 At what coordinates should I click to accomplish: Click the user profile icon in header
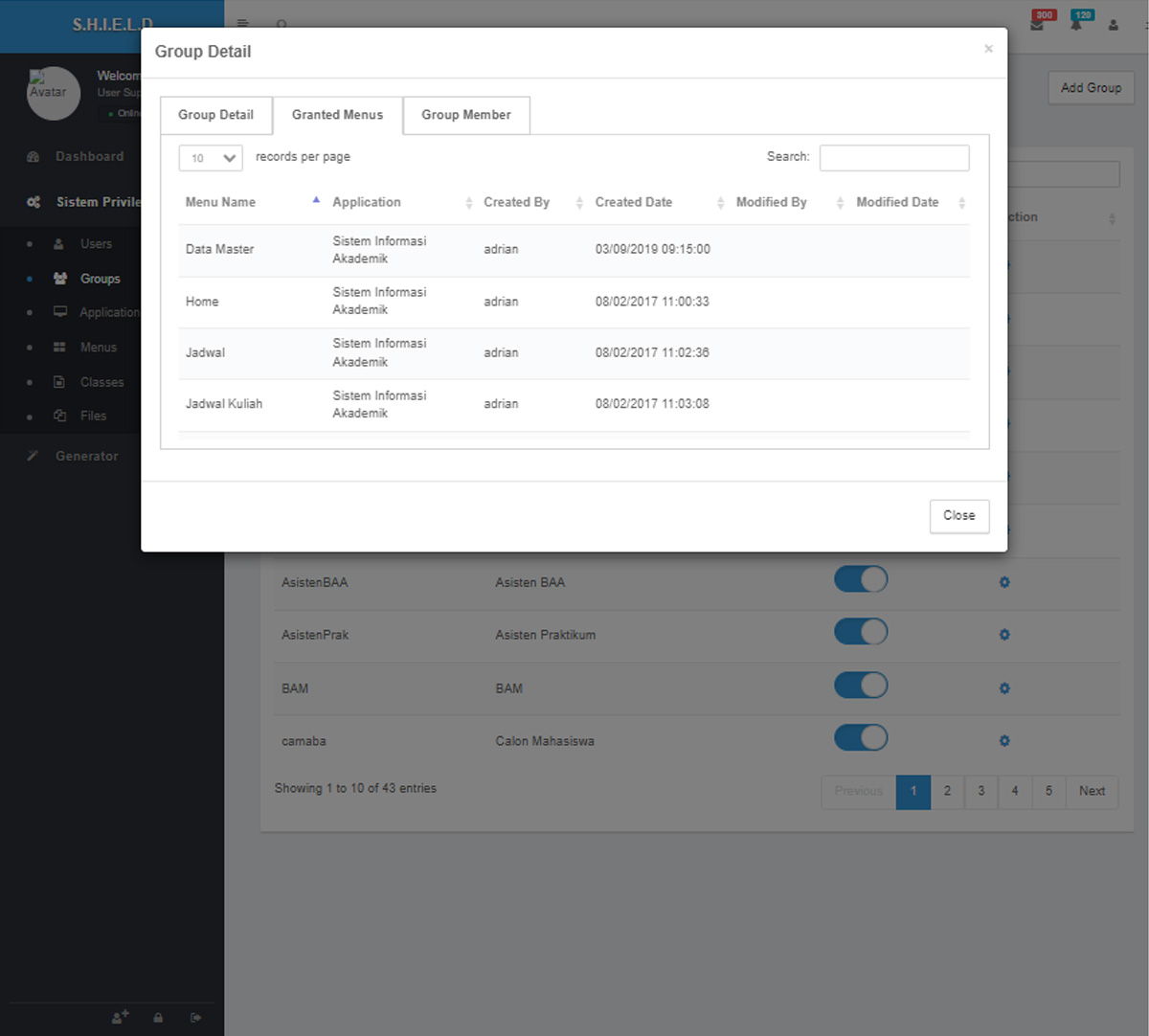(x=1114, y=25)
